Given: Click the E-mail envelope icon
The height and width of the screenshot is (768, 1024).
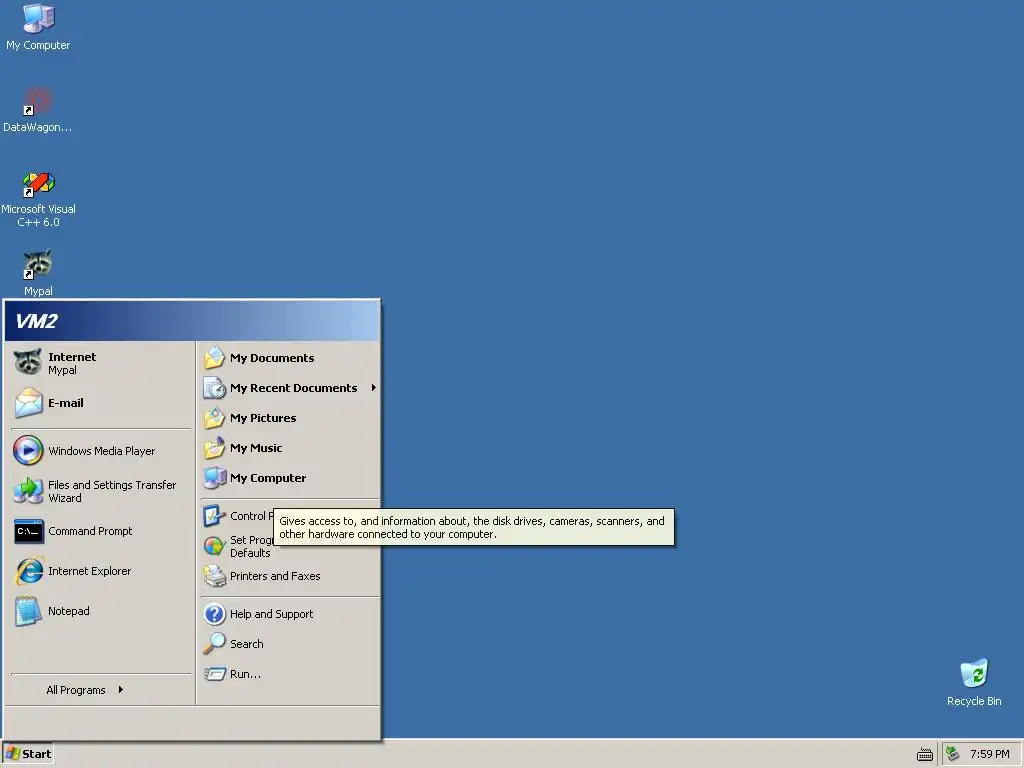Looking at the screenshot, I should 28,403.
